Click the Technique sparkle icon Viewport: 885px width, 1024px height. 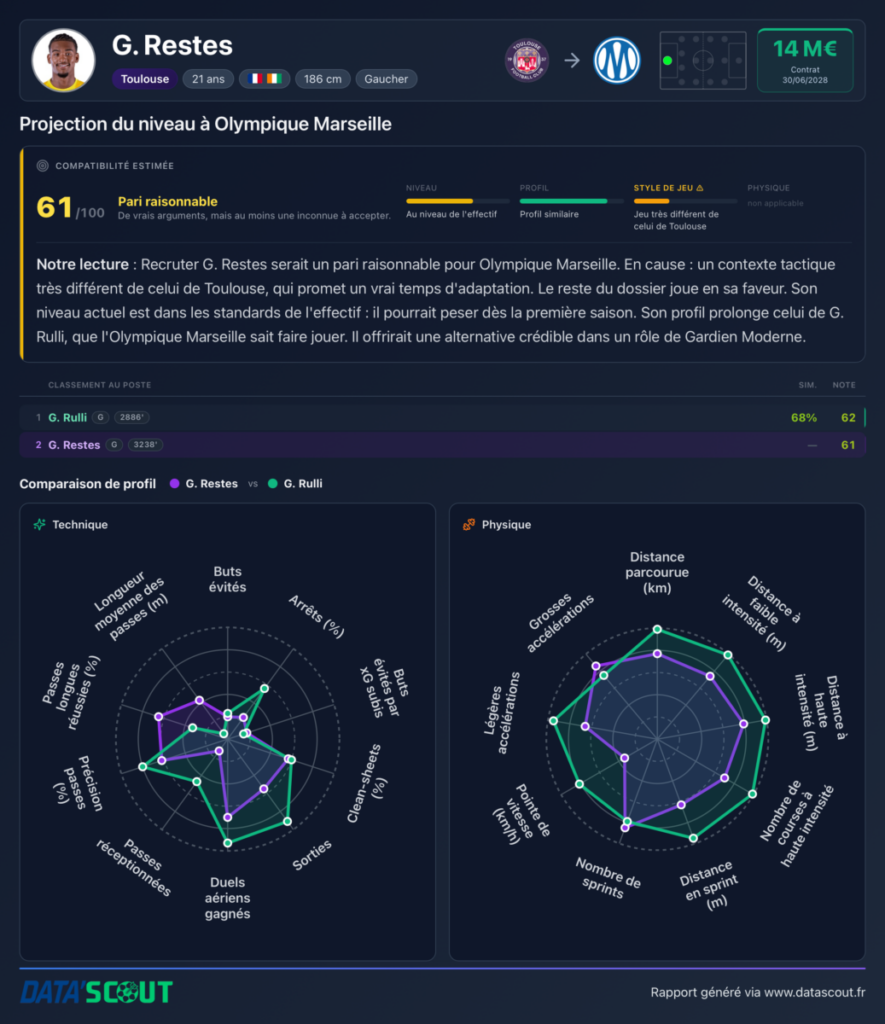[x=40, y=524]
